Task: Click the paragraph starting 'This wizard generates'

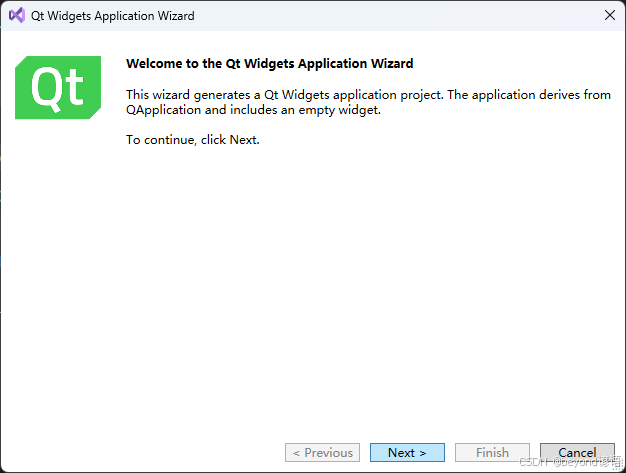Action: [x=368, y=102]
